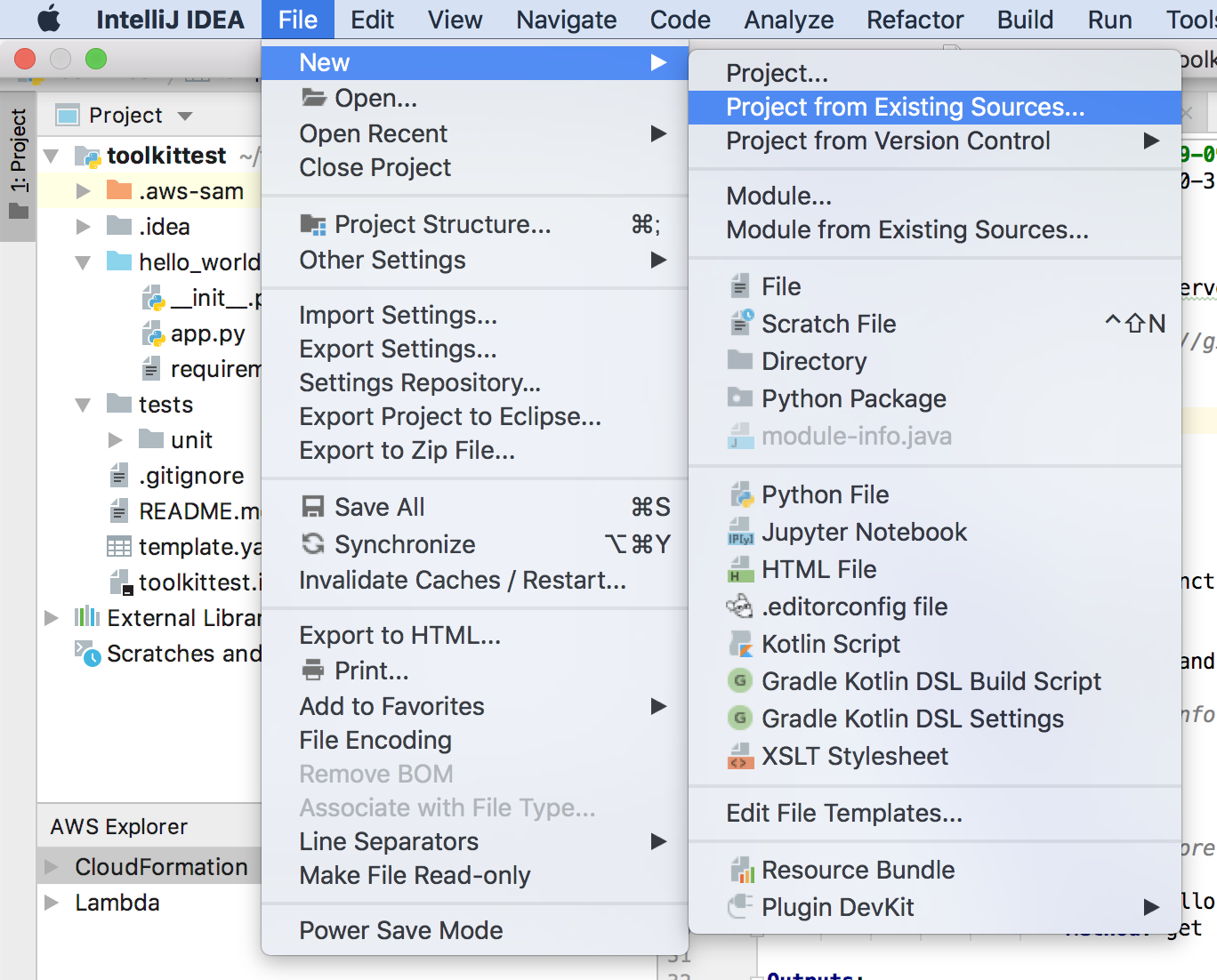Expand Open Recent submenu arrow

[658, 133]
